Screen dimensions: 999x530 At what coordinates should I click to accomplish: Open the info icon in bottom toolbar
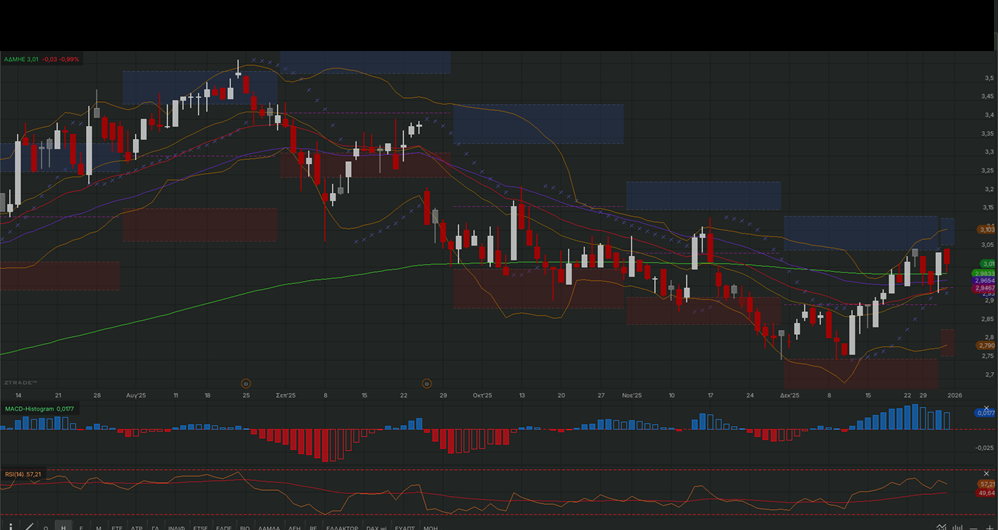coord(10,527)
